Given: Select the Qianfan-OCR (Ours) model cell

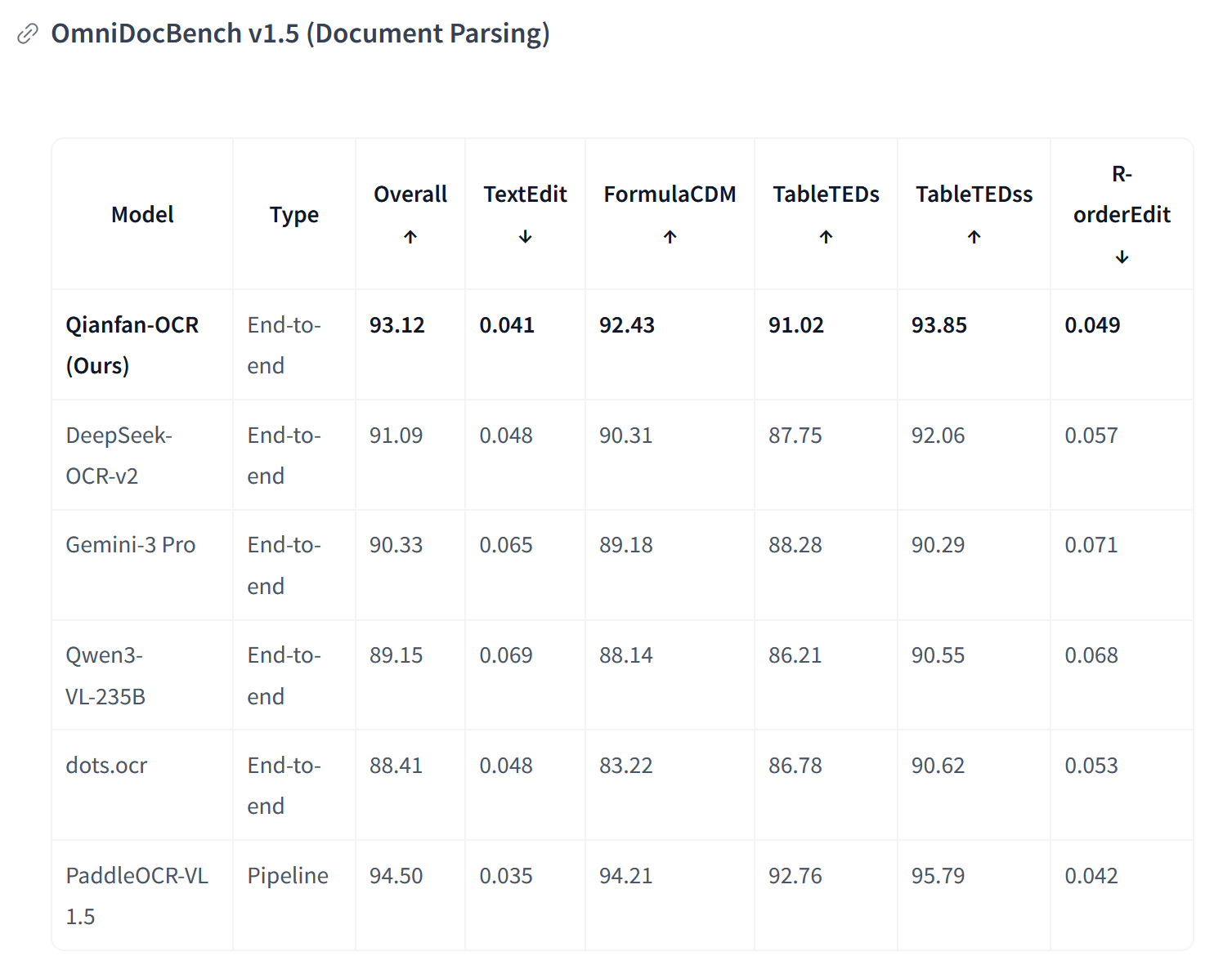Looking at the screenshot, I should (x=132, y=345).
